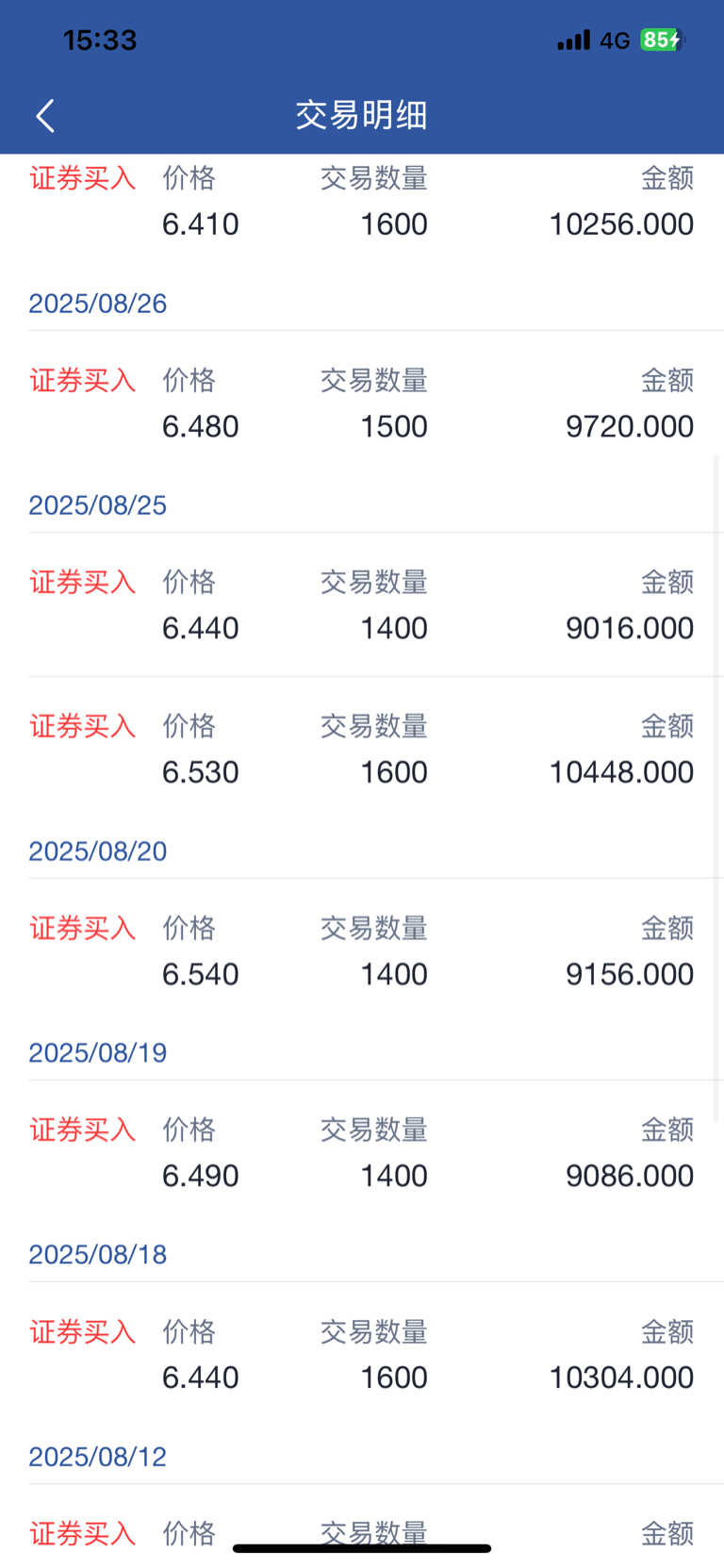The height and width of the screenshot is (1568, 724).
Task: Select the 交易明细 page title
Action: pos(362,115)
